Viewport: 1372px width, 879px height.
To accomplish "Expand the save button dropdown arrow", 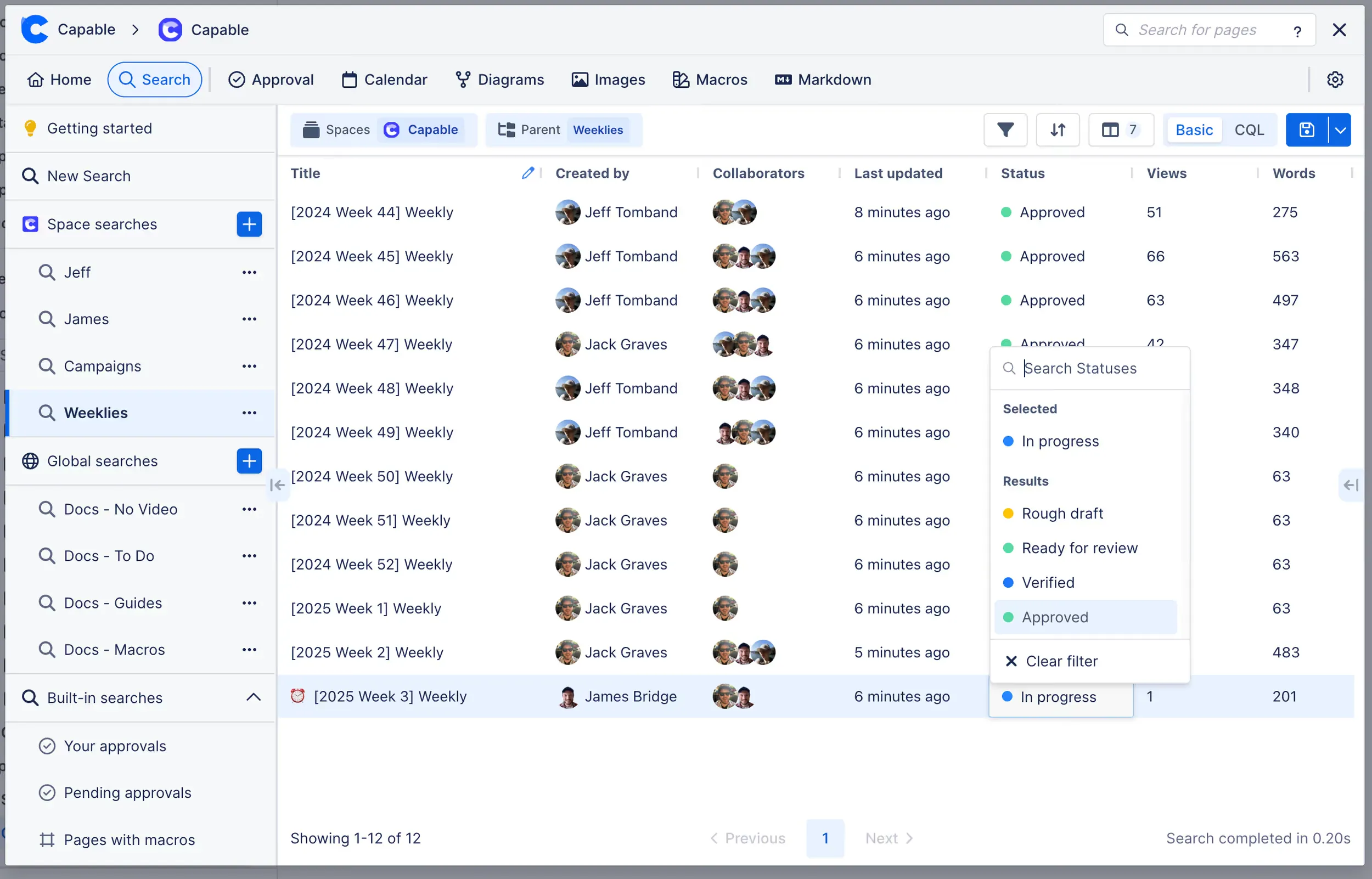I will click(x=1340, y=130).
